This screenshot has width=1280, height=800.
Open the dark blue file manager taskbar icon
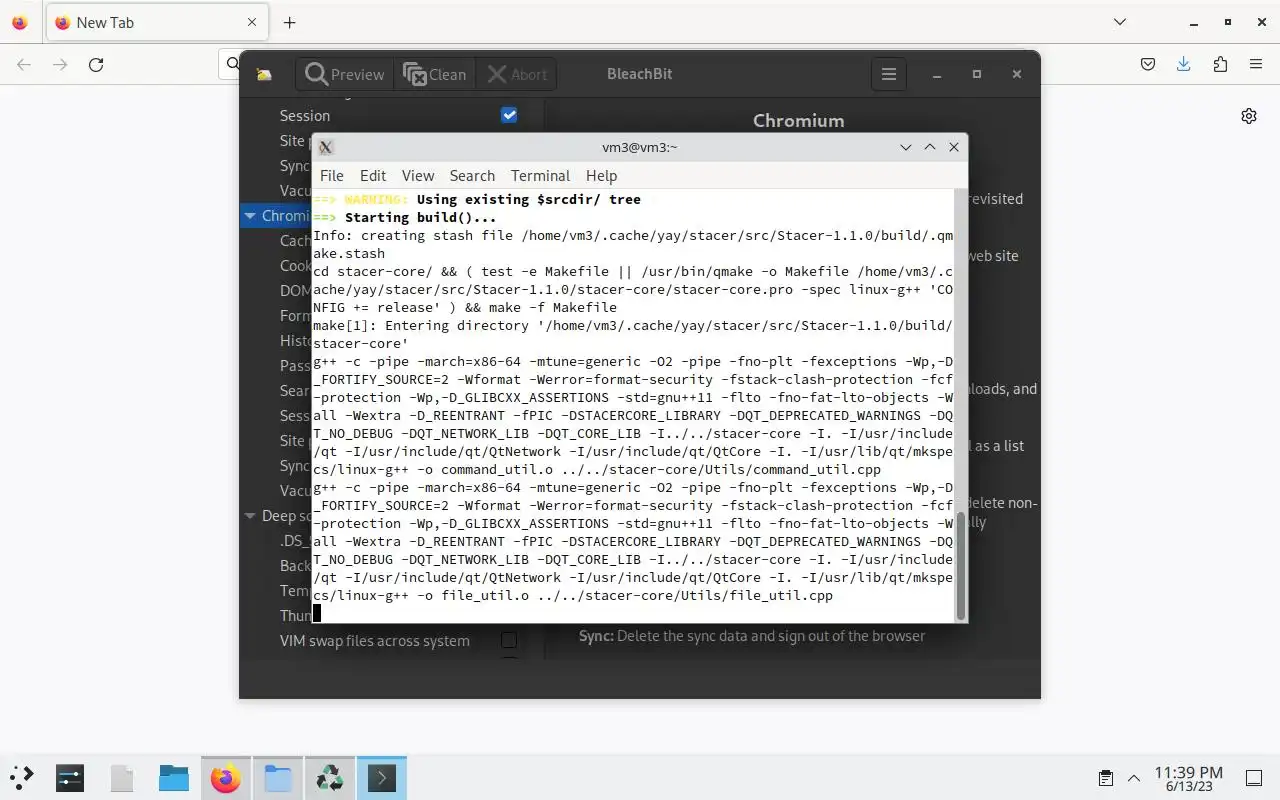point(174,778)
